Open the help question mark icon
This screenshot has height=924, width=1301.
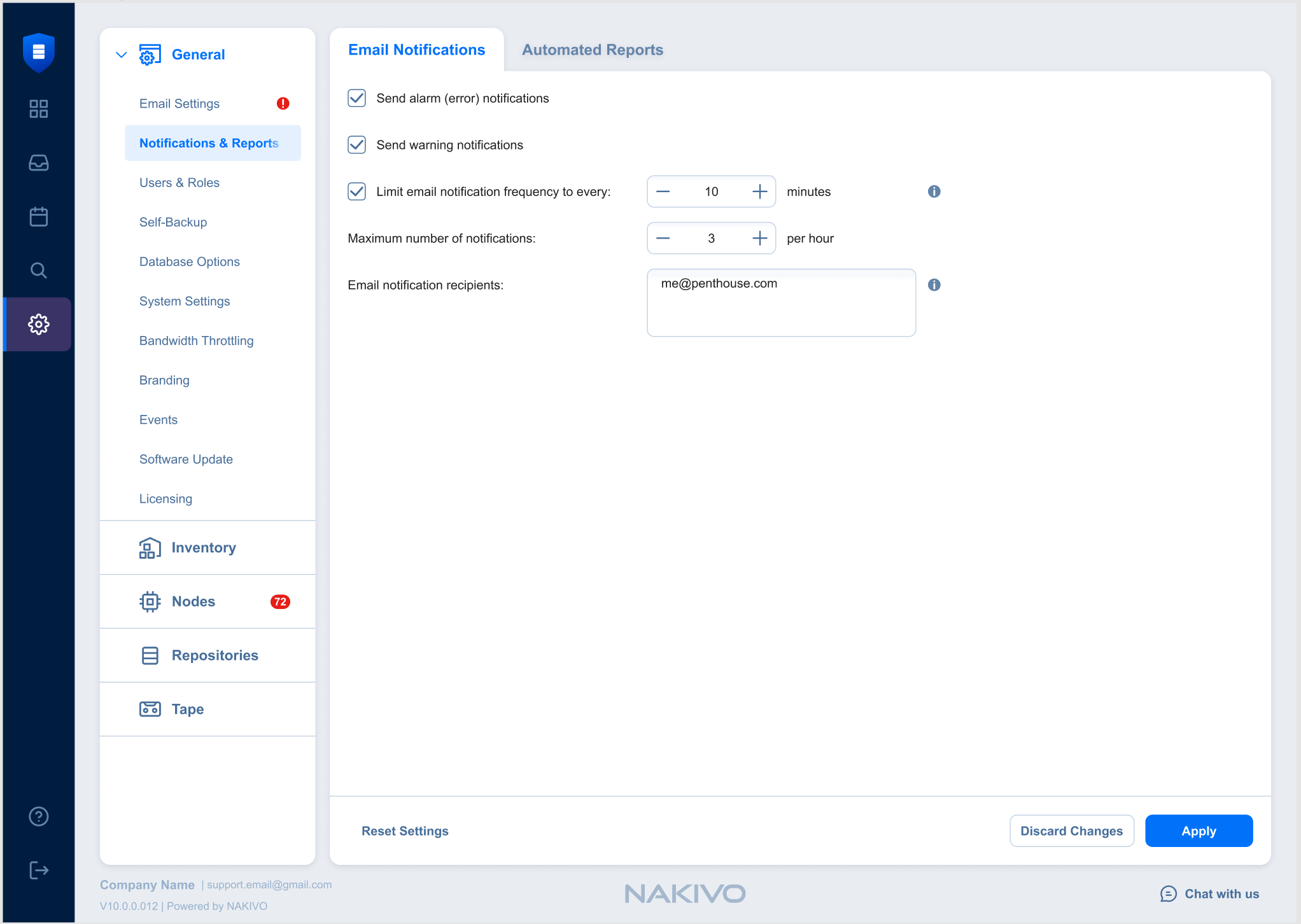pos(38,816)
